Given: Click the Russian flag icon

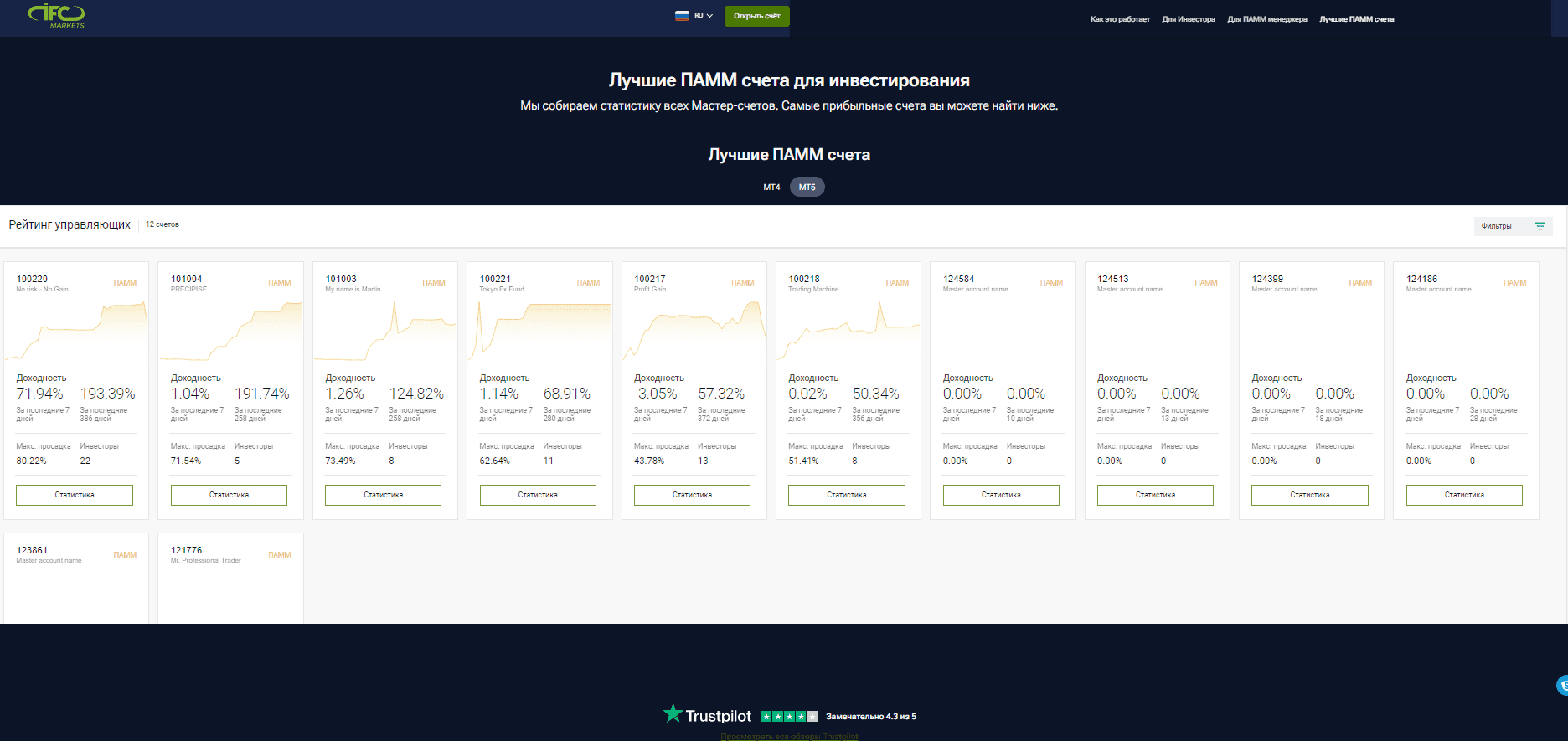Looking at the screenshot, I should coord(682,16).
